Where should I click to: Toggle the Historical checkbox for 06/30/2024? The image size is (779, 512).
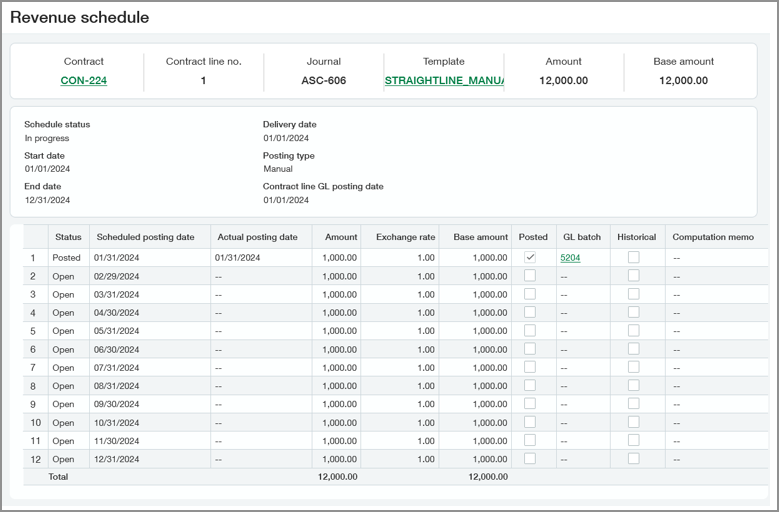tap(633, 349)
